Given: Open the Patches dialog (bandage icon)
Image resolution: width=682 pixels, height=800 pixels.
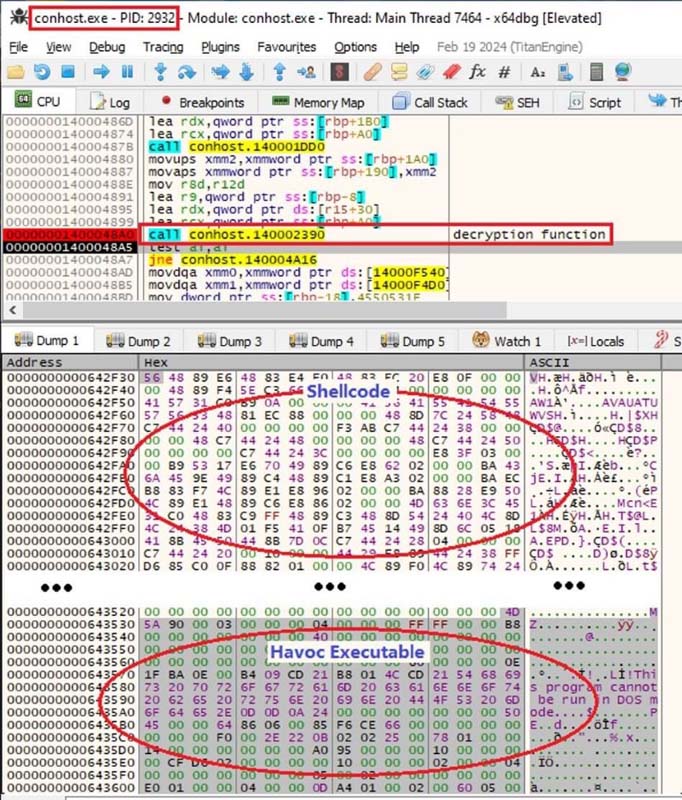Looking at the screenshot, I should (373, 72).
